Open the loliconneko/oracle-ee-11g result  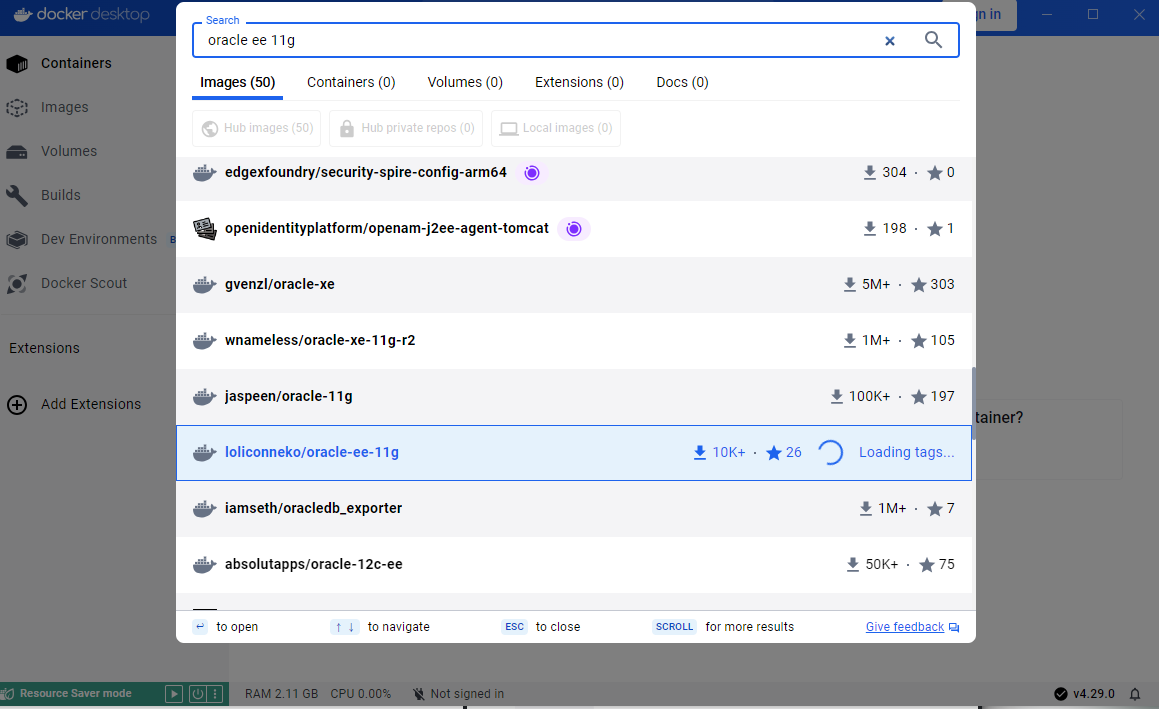tap(574, 452)
